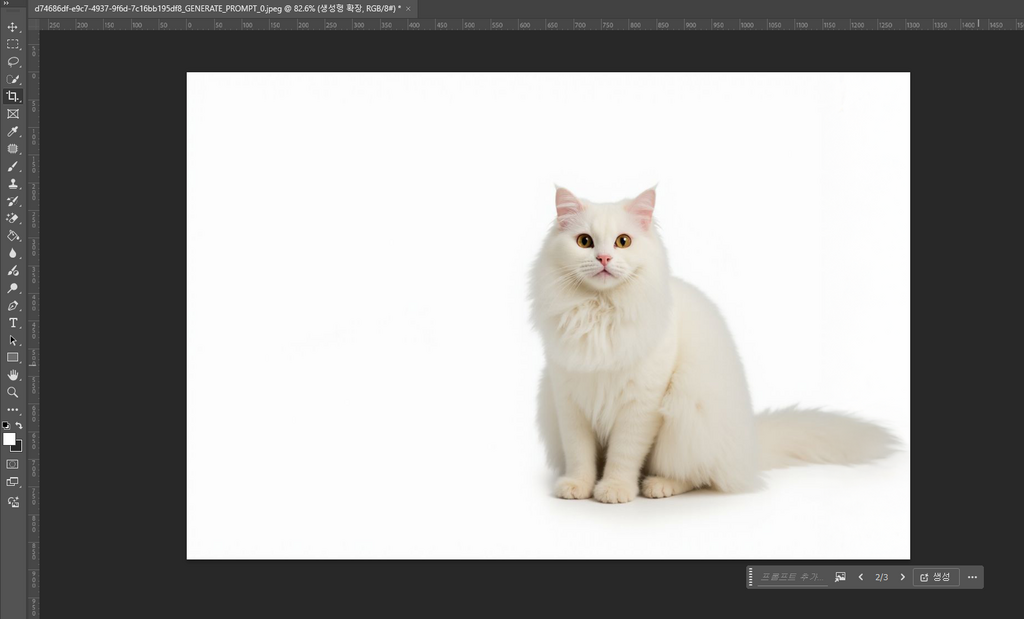1024x619 pixels.
Task: Select the Paint Bucket tool
Action: coord(12,236)
